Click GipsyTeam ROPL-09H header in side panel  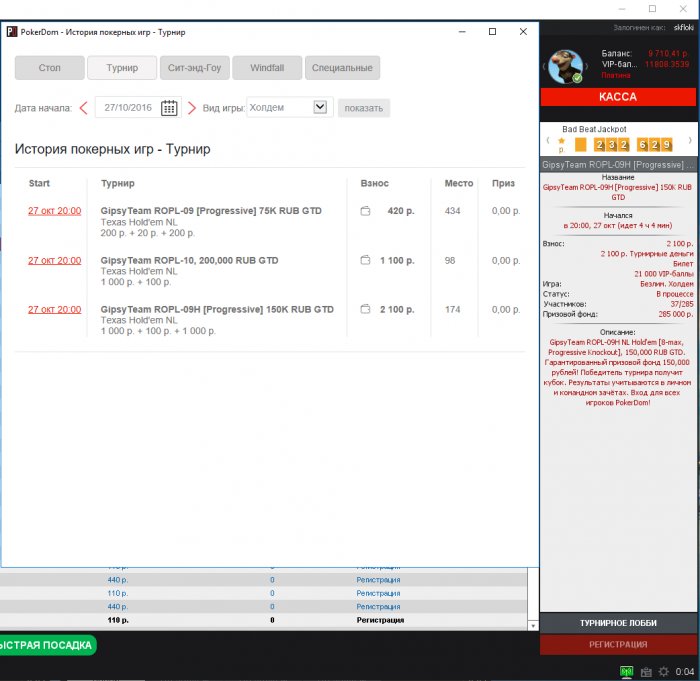(x=618, y=165)
